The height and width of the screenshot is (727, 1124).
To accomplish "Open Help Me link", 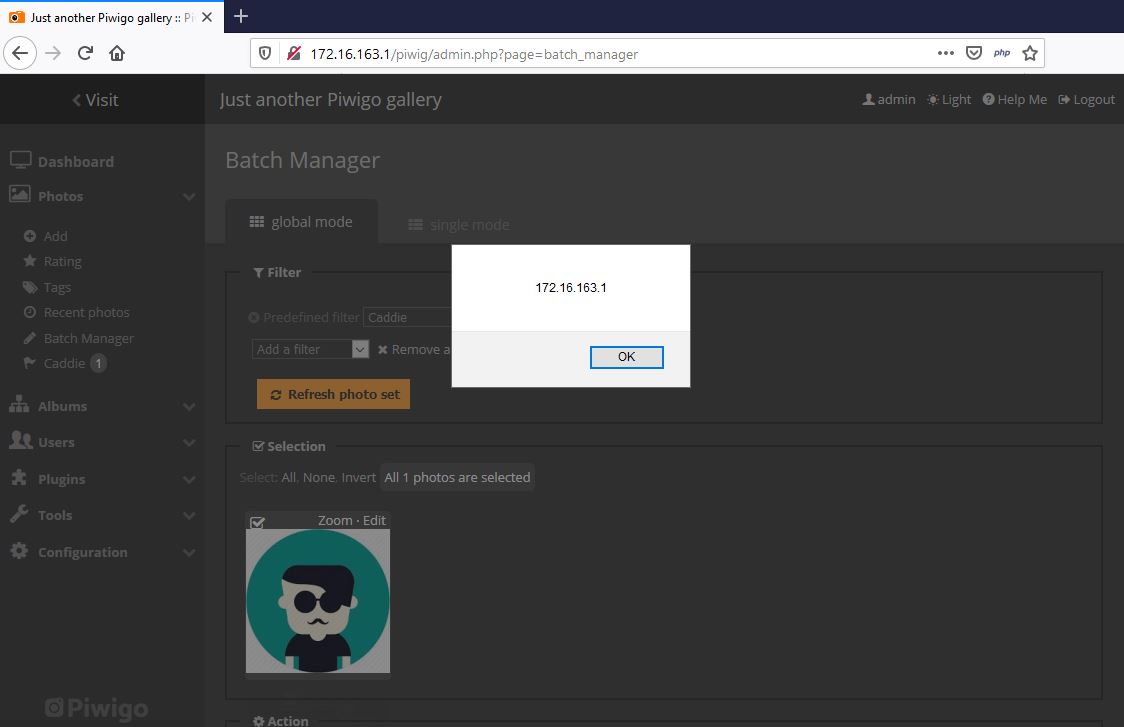I will 1014,100.
